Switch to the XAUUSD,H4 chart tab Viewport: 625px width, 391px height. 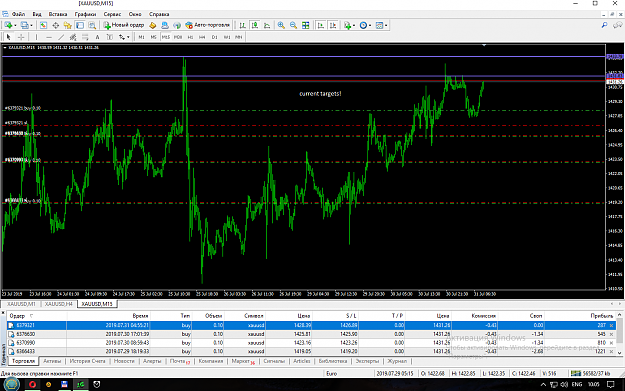point(59,304)
